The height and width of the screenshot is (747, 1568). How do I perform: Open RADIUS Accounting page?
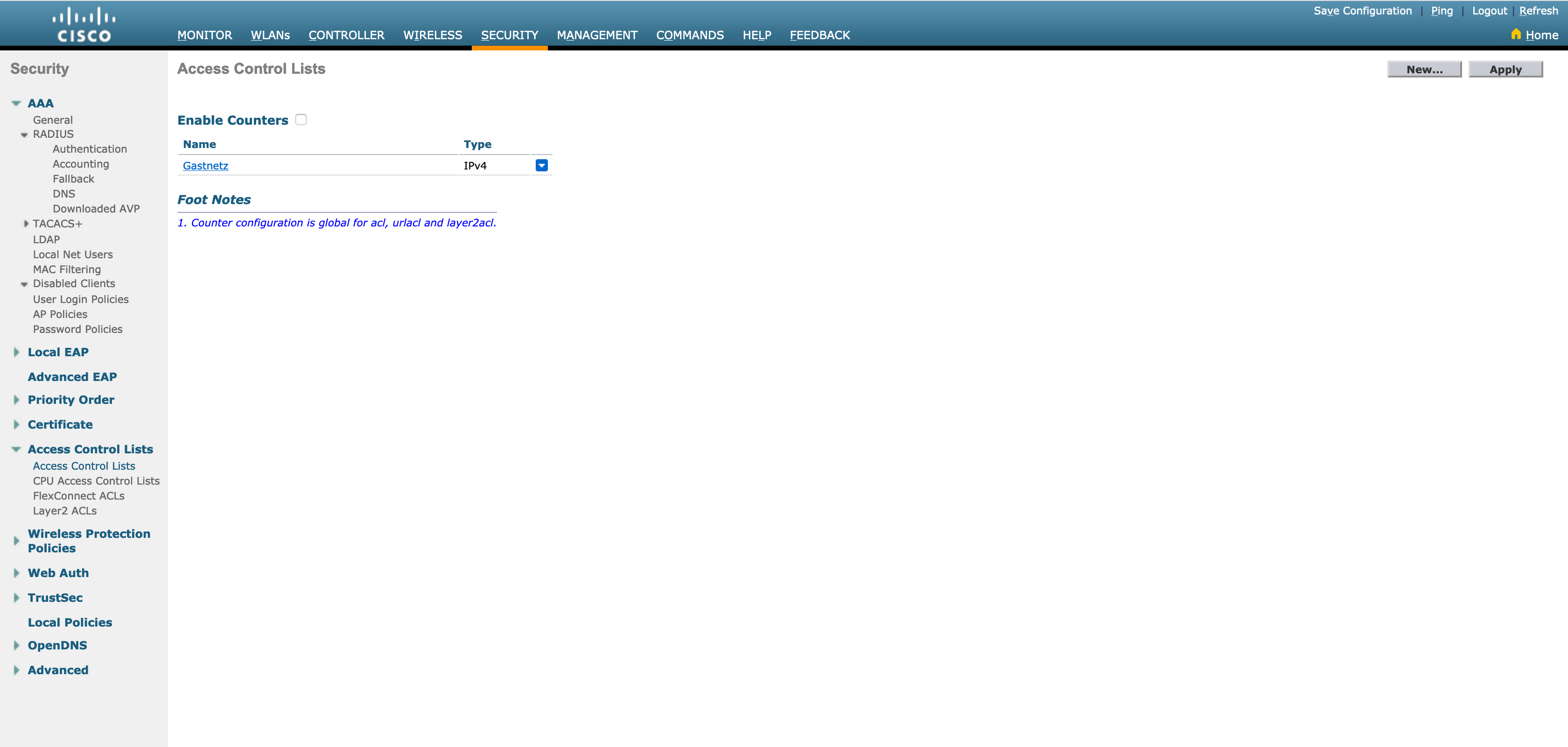click(x=81, y=164)
